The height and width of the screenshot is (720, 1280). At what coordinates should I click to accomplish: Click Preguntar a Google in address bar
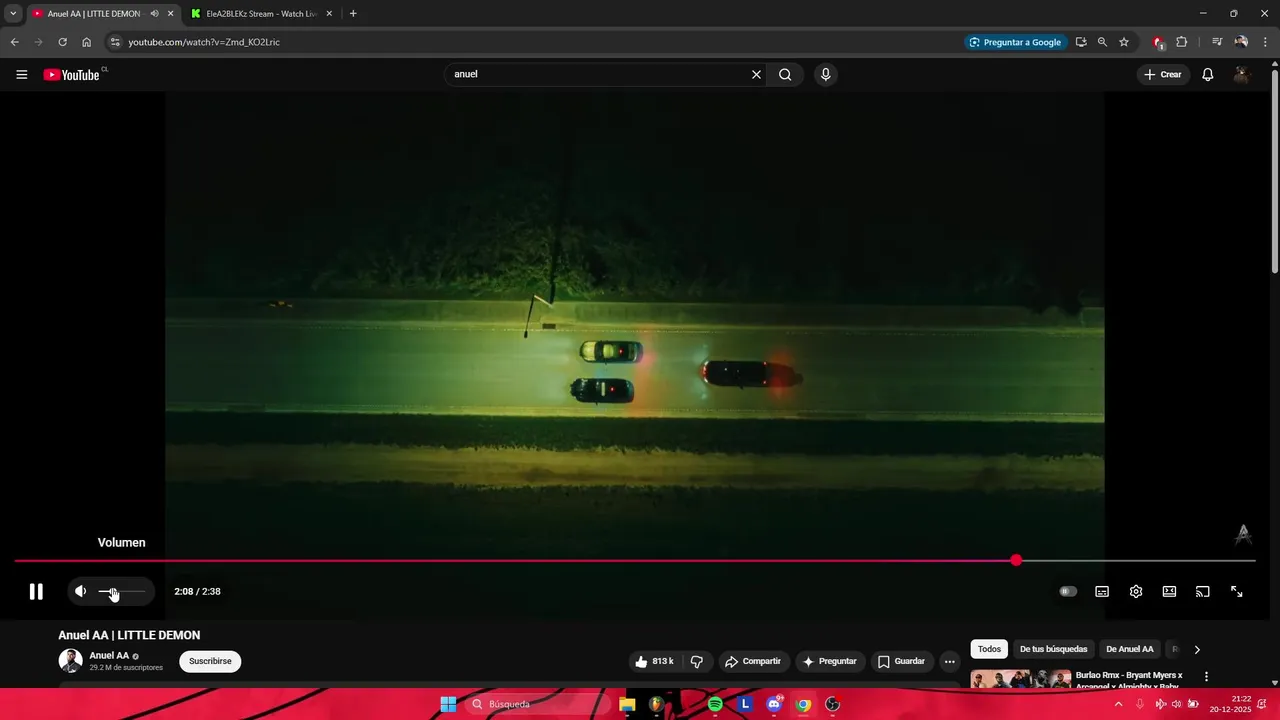[x=1014, y=42]
